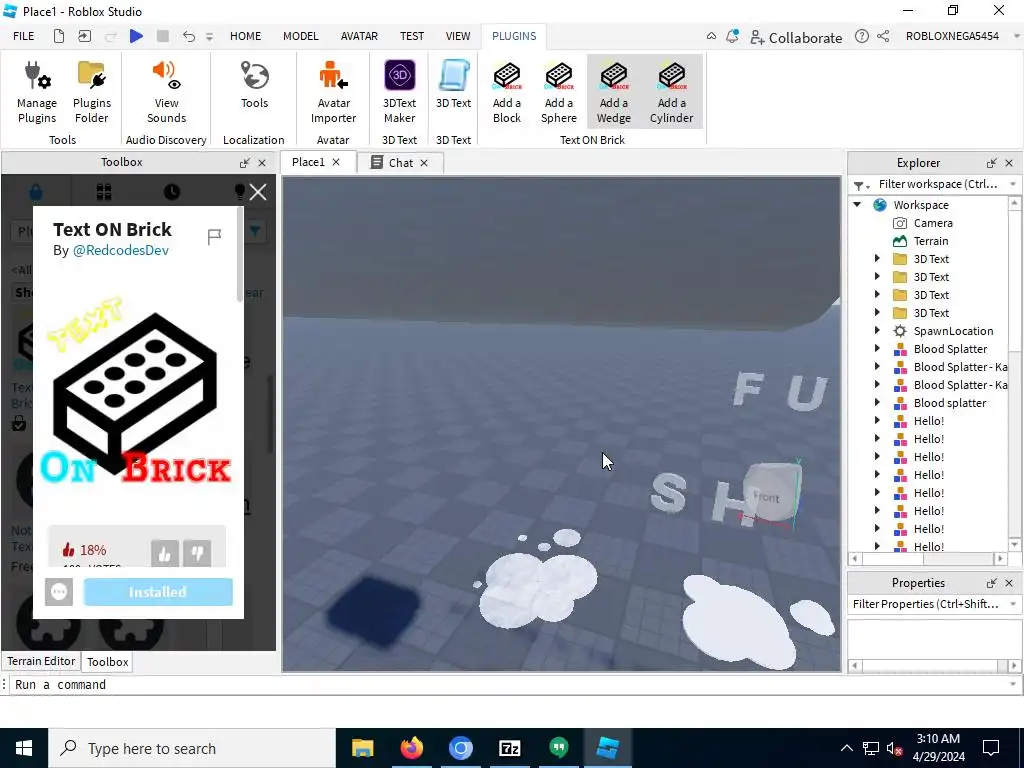Launch the Avatar Importer
Image resolution: width=1024 pixels, height=768 pixels.
click(x=333, y=92)
